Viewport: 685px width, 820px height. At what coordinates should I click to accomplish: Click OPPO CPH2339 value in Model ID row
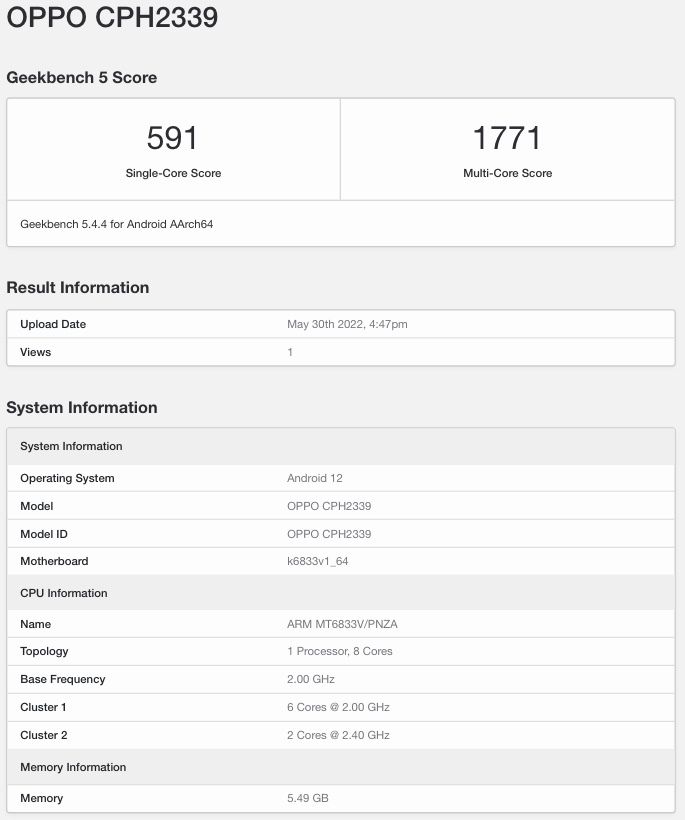coord(329,534)
